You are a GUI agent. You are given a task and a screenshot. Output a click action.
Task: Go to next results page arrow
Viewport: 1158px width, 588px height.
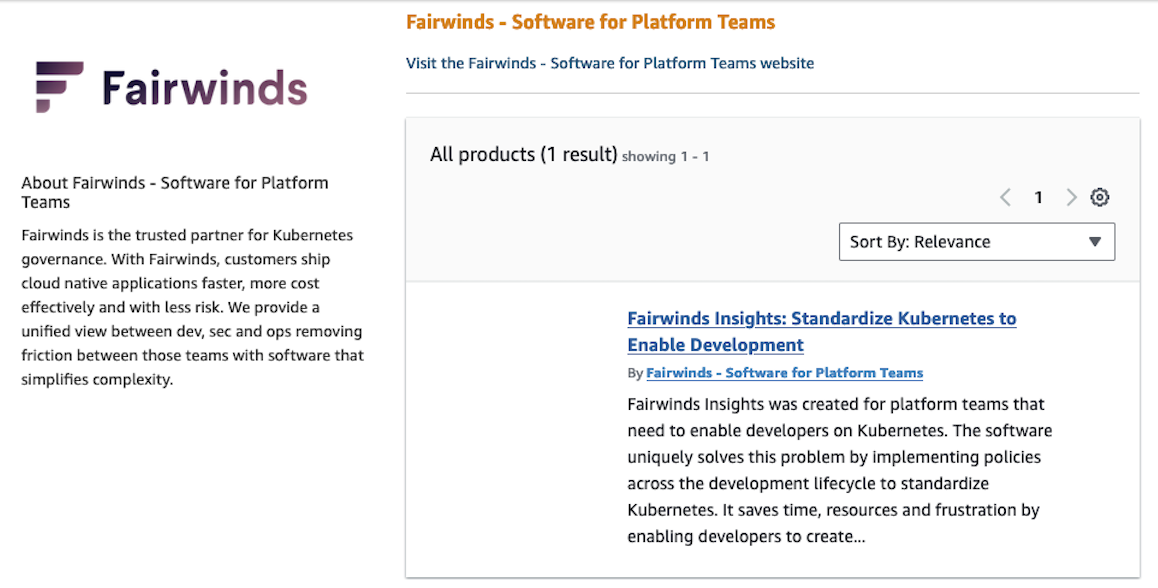pyautogui.click(x=1071, y=197)
